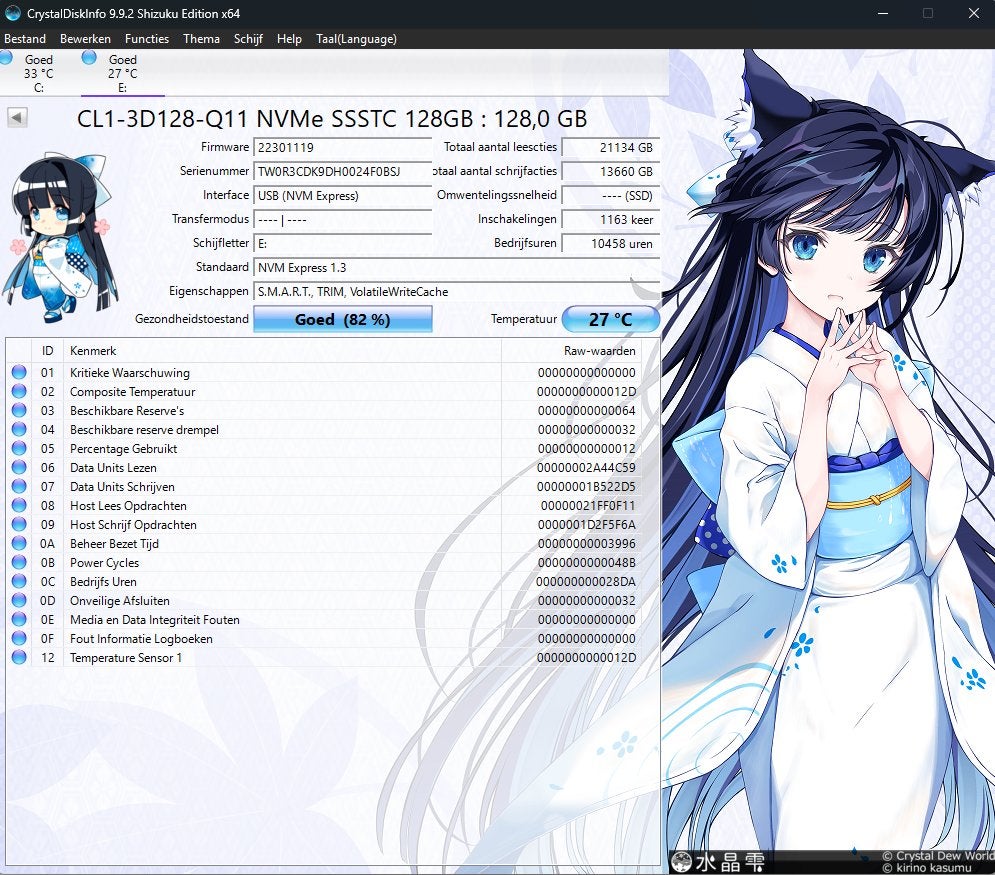Image resolution: width=995 pixels, height=875 pixels.
Task: Click the Omwentelingssnelheid value ---- (SSD)
Action: point(610,195)
